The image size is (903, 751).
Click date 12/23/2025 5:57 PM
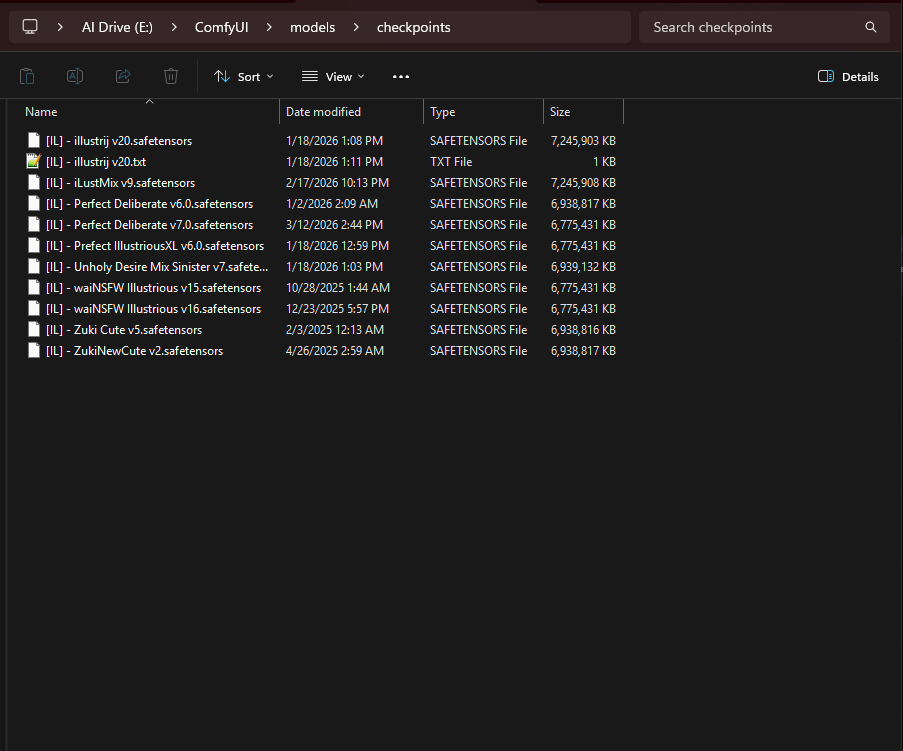[337, 309]
